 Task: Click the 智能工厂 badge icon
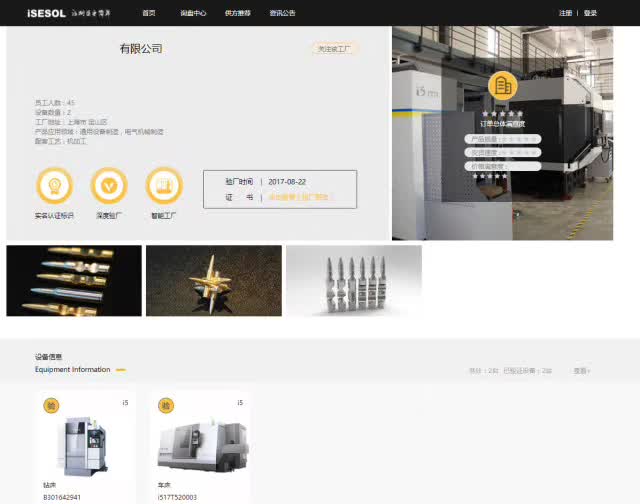164,185
